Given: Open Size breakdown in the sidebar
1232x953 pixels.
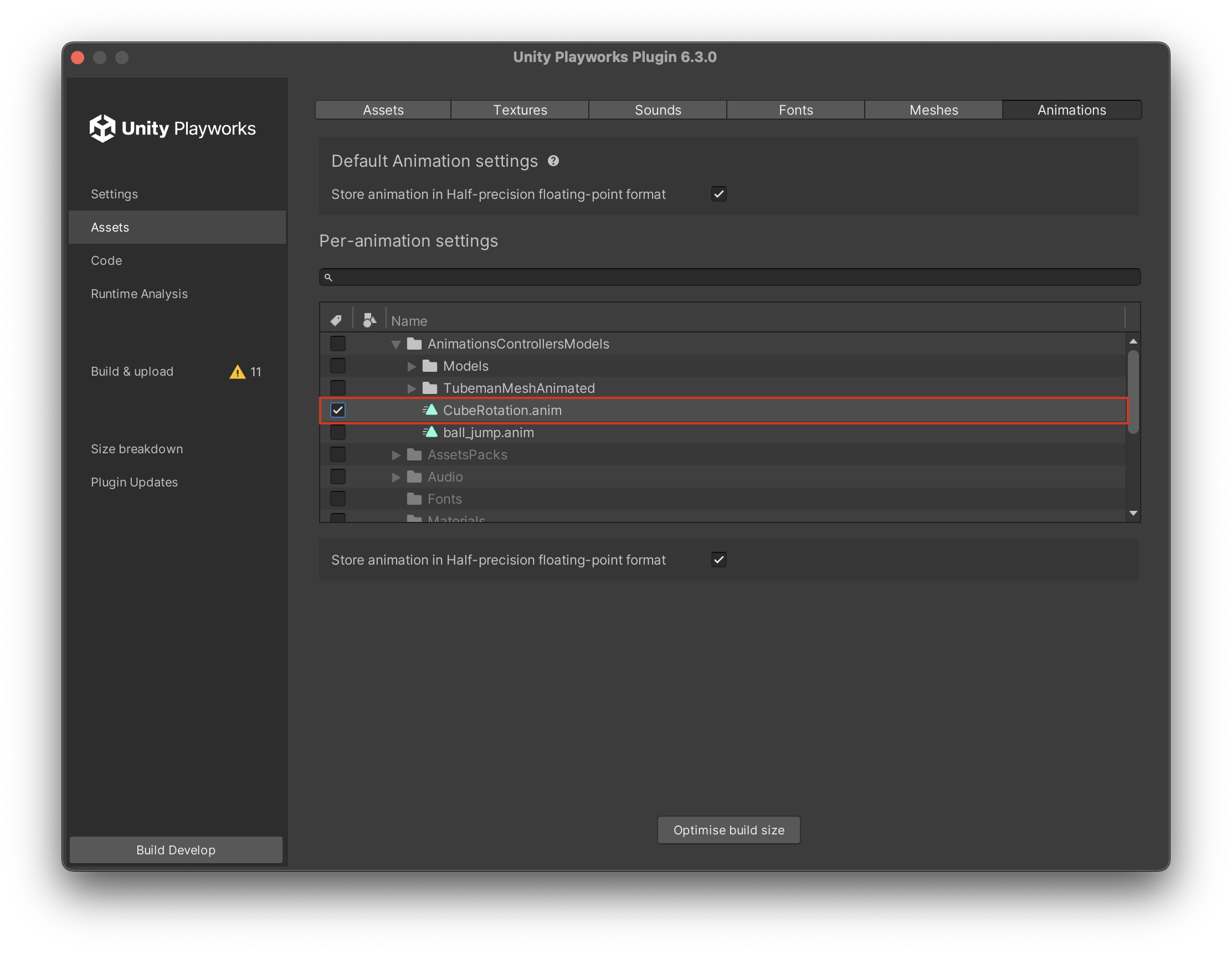Looking at the screenshot, I should pyautogui.click(x=177, y=449).
